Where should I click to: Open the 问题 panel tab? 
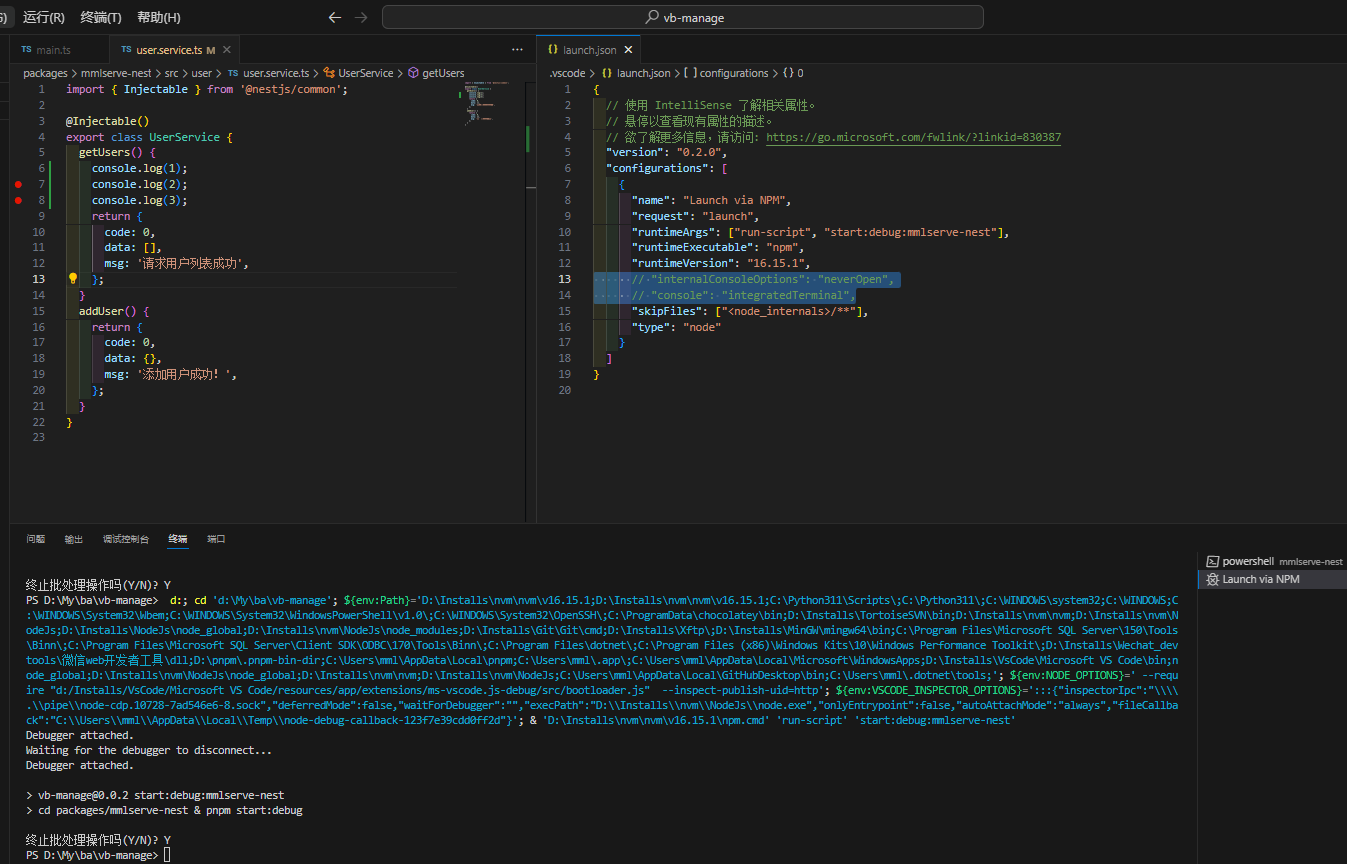click(x=36, y=539)
